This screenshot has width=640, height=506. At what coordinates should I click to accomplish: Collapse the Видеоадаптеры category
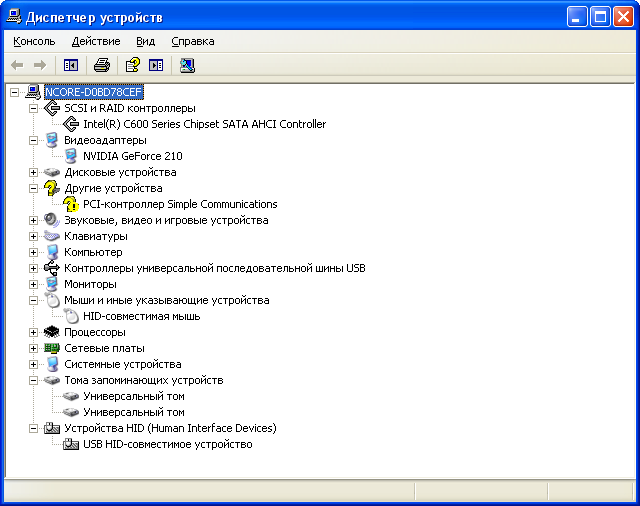pyautogui.click(x=33, y=140)
